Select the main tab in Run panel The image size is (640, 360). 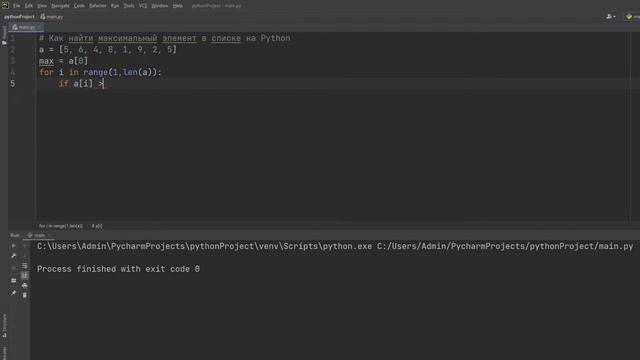[38, 236]
